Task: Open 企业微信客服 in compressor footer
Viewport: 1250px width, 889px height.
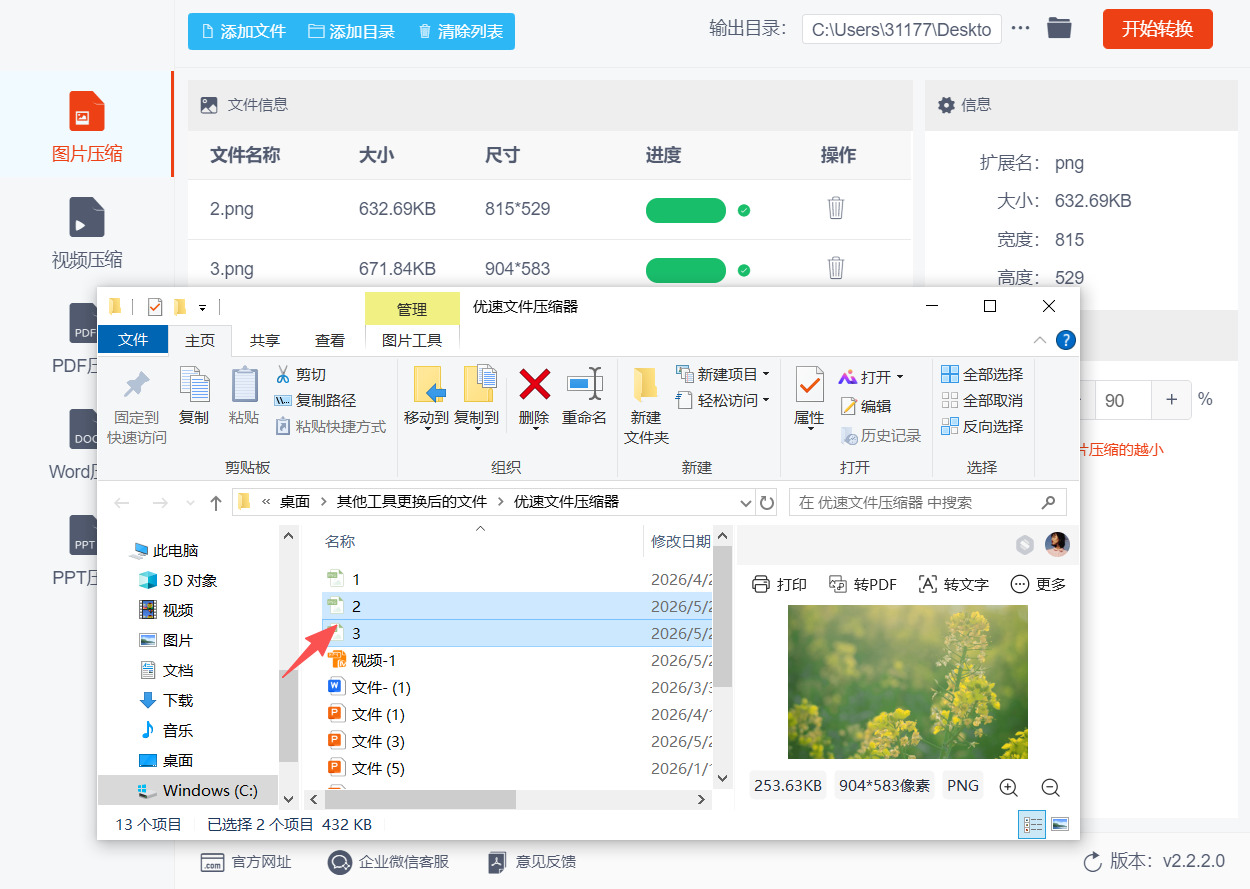Action: [388, 862]
